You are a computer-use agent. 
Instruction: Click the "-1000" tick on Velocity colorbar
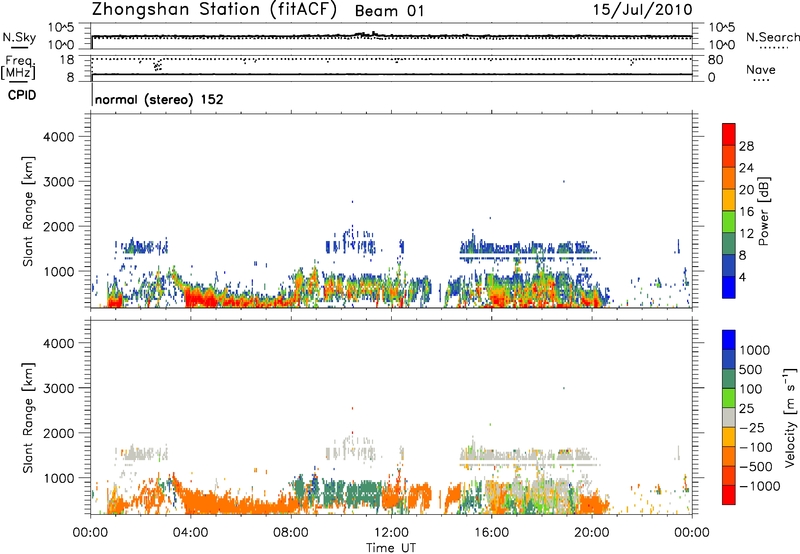pyautogui.click(x=760, y=486)
